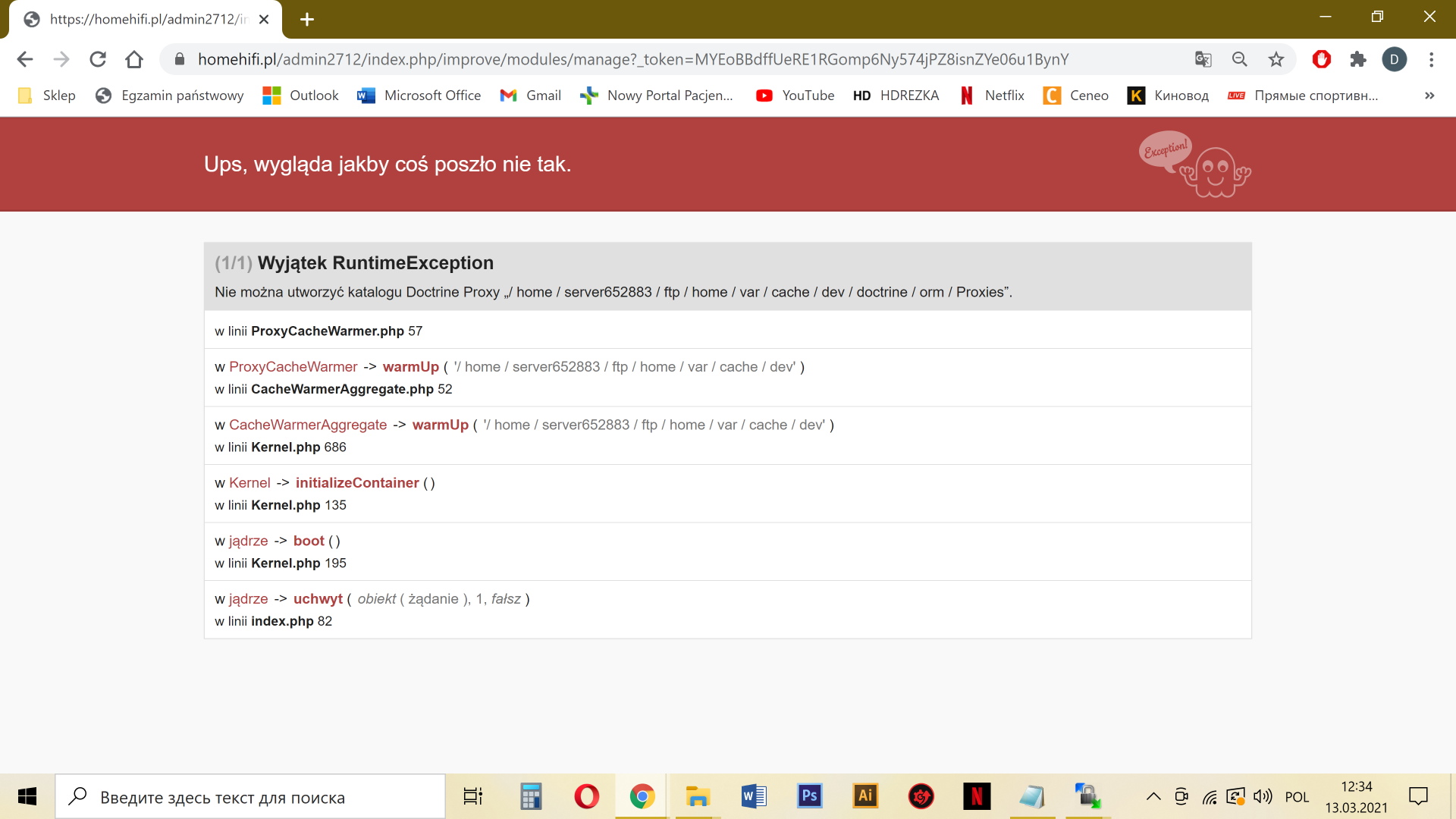Reload the current page
The image size is (1456, 819).
tap(98, 59)
